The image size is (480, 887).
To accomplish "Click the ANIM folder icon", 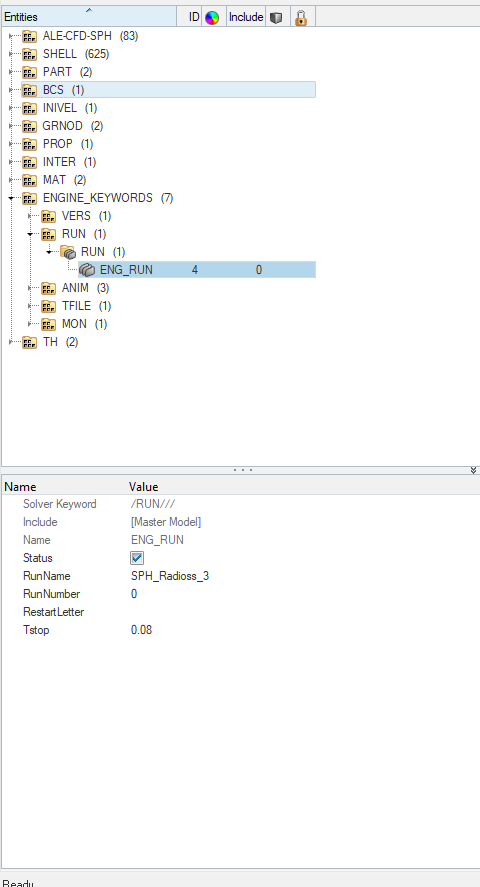I will (49, 288).
